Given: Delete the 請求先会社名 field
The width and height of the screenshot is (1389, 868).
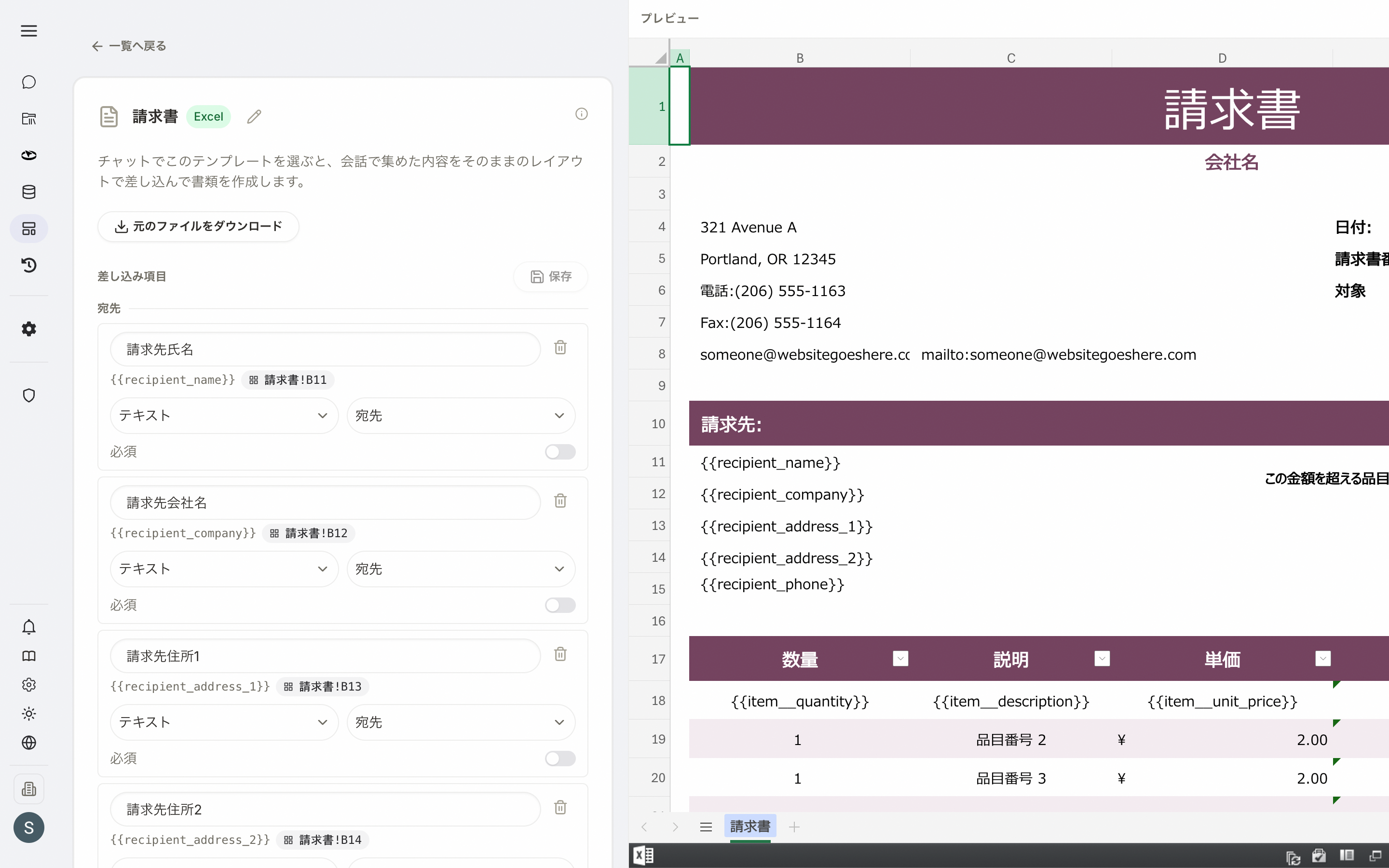Looking at the screenshot, I should coord(560,501).
